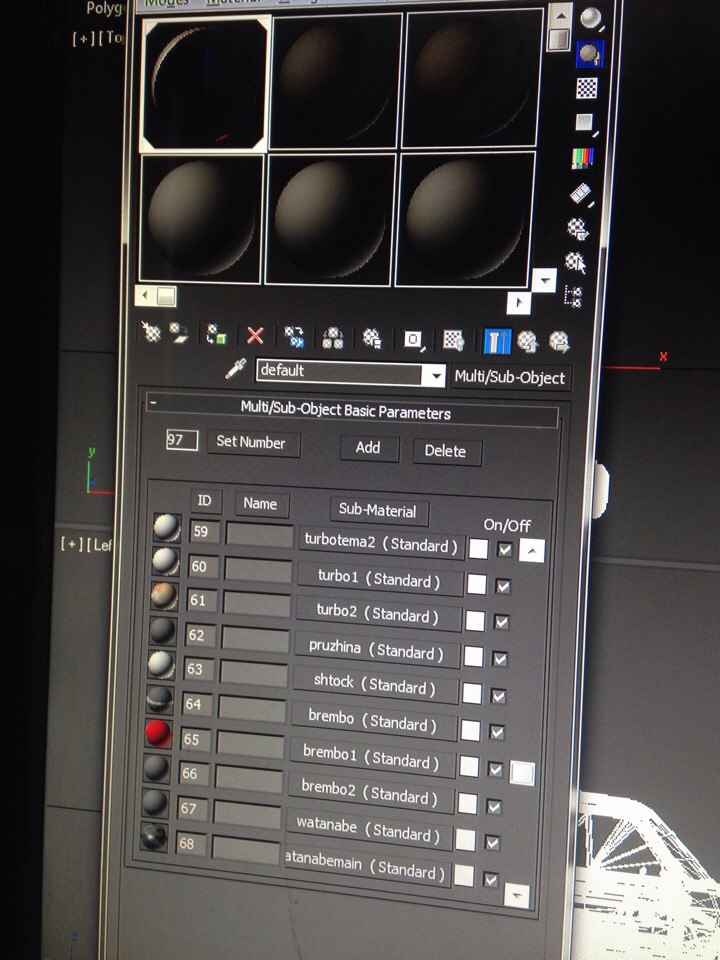Click the Make Unique icon
Screen dimensions: 720x960
coord(332,337)
